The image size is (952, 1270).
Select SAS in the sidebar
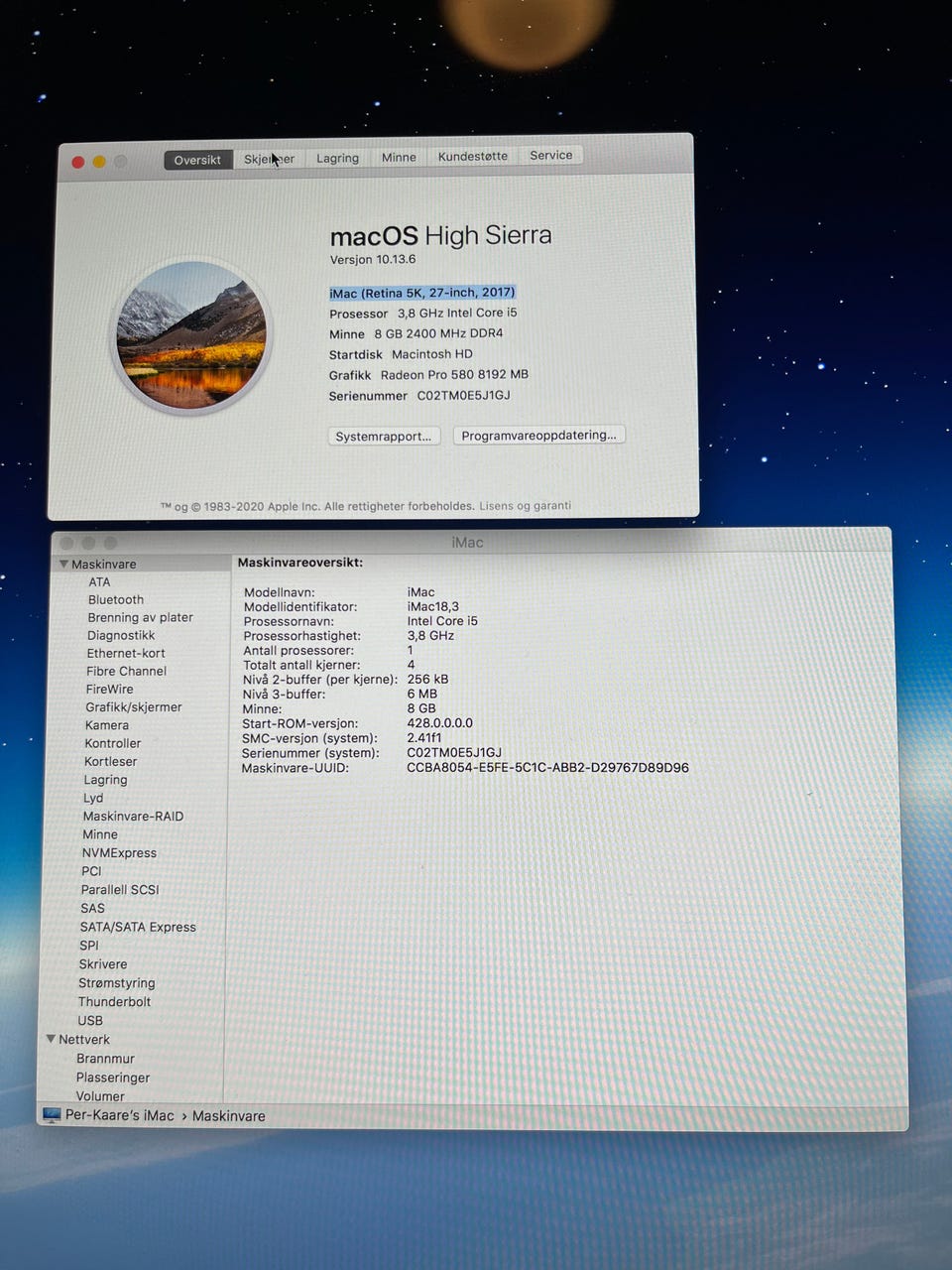coord(92,908)
